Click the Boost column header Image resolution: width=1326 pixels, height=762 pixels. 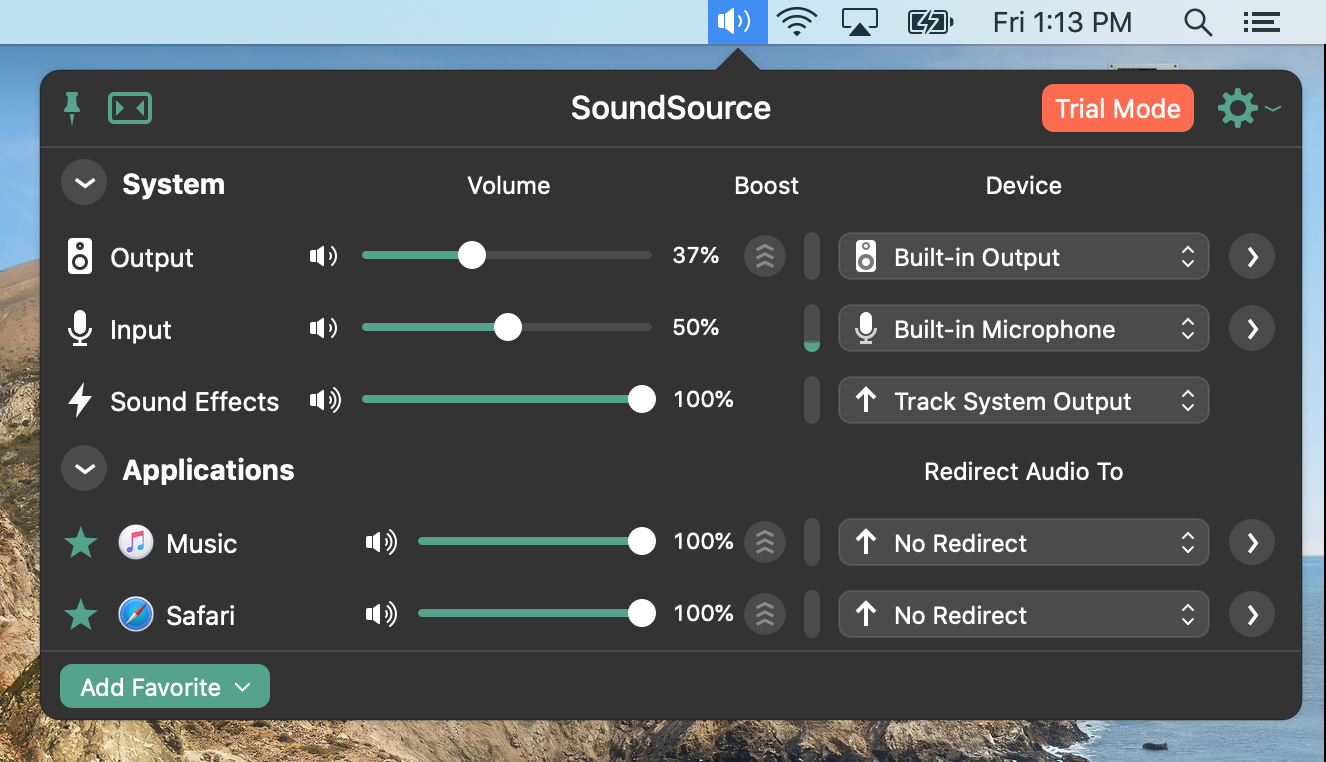point(767,186)
